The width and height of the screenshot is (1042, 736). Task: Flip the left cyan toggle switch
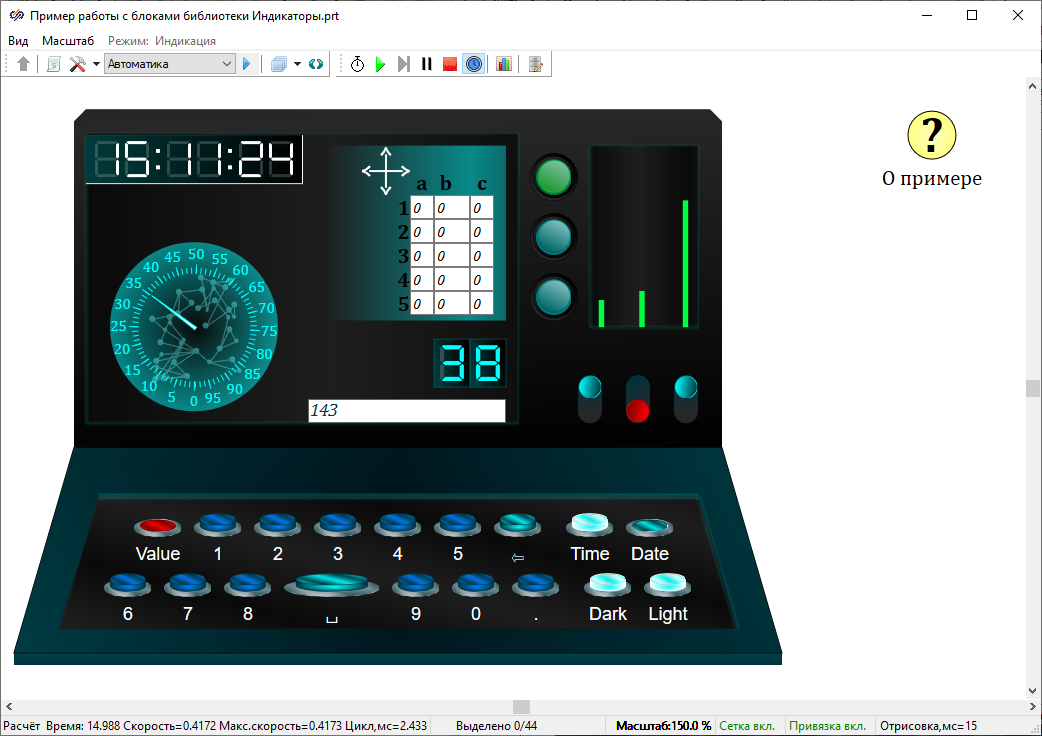click(x=590, y=398)
